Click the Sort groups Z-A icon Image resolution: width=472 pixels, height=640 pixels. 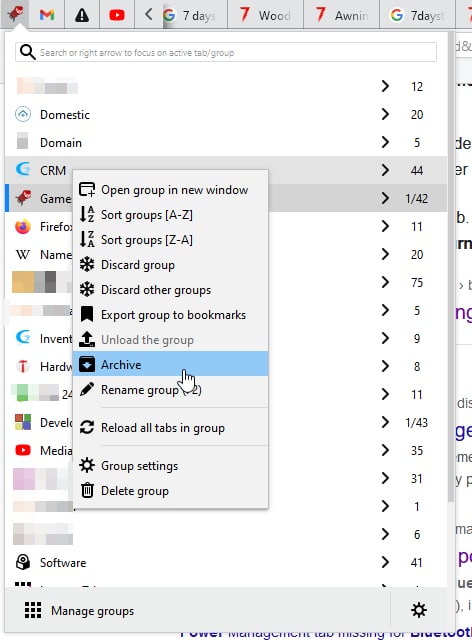point(87,240)
